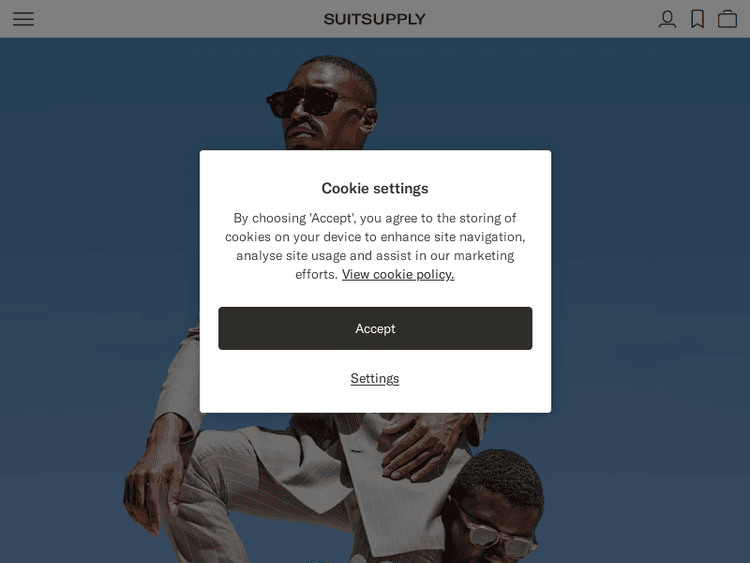Viewport: 750px width, 563px height.
Task: Click the underlined Settings text in dialog
Action: 375,378
